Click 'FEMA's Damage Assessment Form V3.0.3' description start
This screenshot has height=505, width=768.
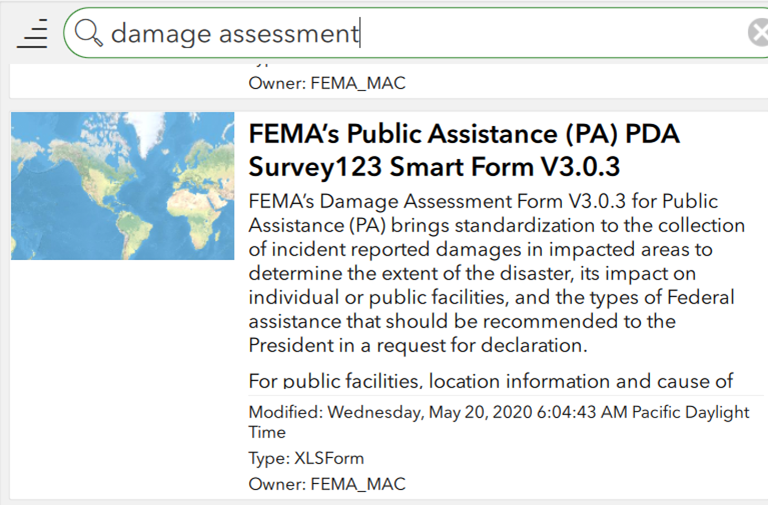400,202
